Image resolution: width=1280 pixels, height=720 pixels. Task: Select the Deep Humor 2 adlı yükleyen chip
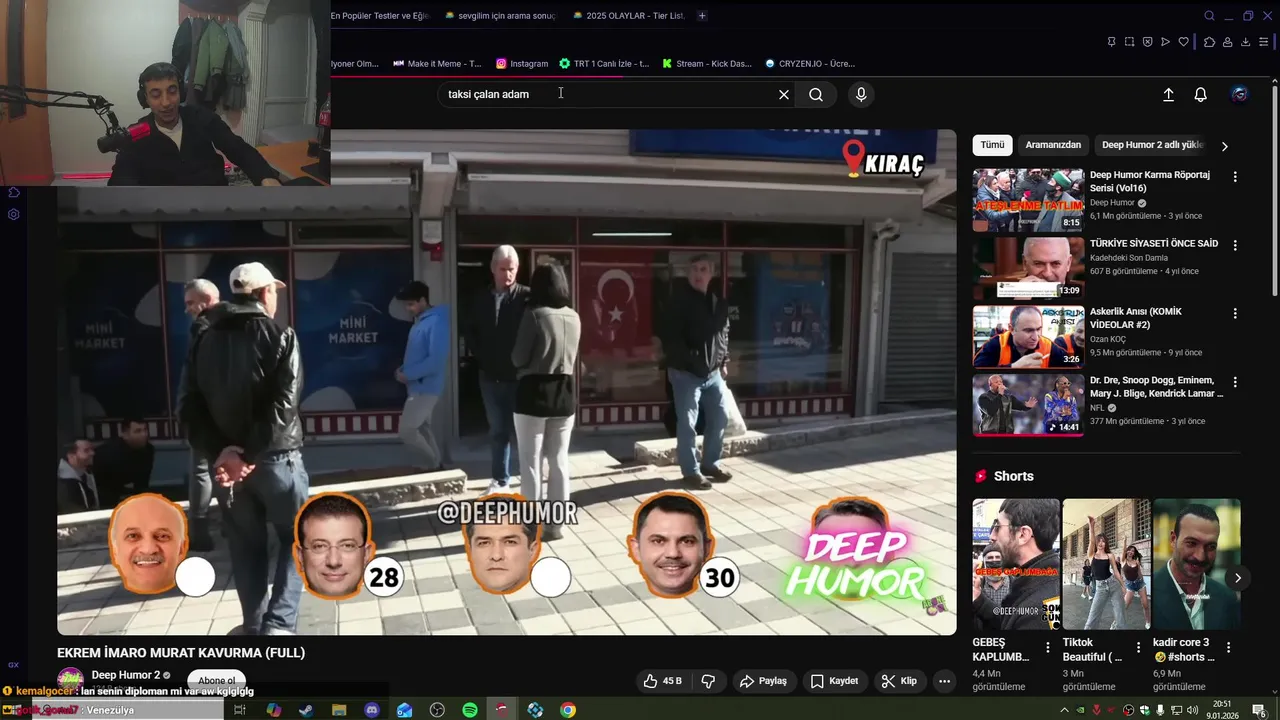pos(1152,145)
